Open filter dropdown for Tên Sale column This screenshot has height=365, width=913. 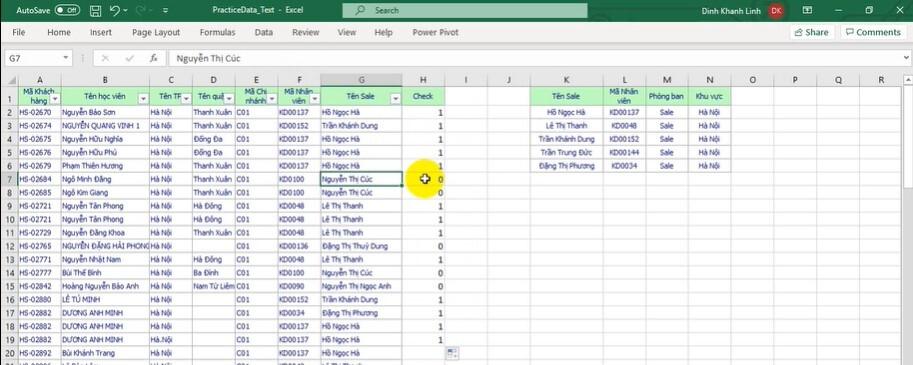[396, 100]
